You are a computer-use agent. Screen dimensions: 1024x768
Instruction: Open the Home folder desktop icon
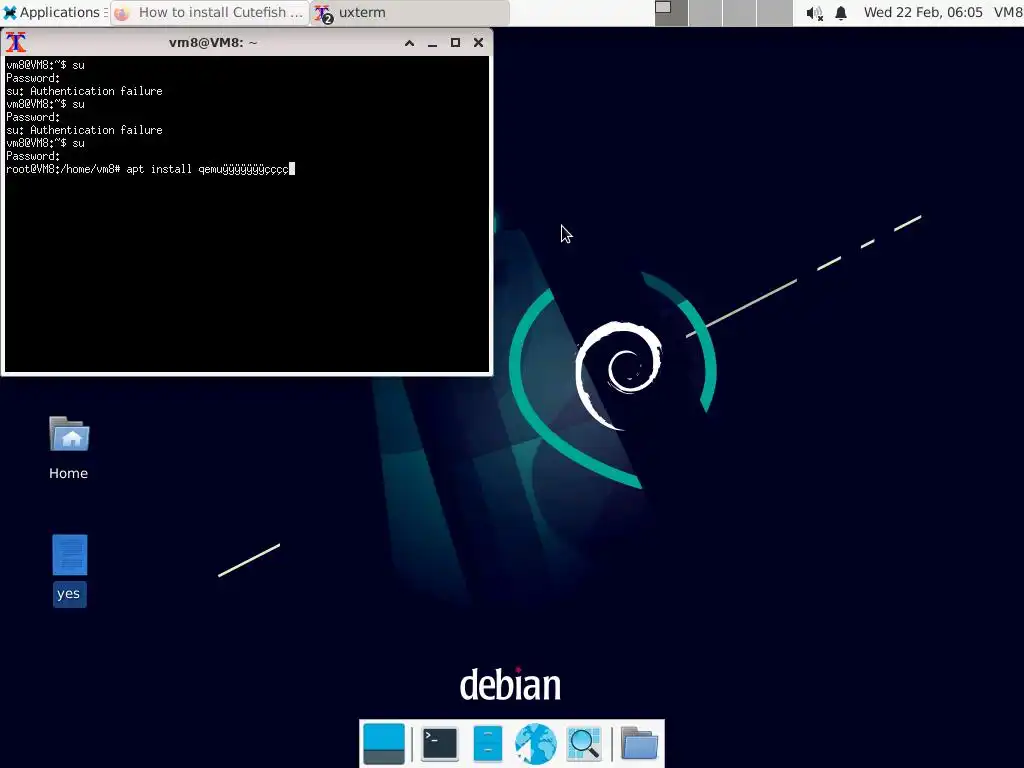69,448
